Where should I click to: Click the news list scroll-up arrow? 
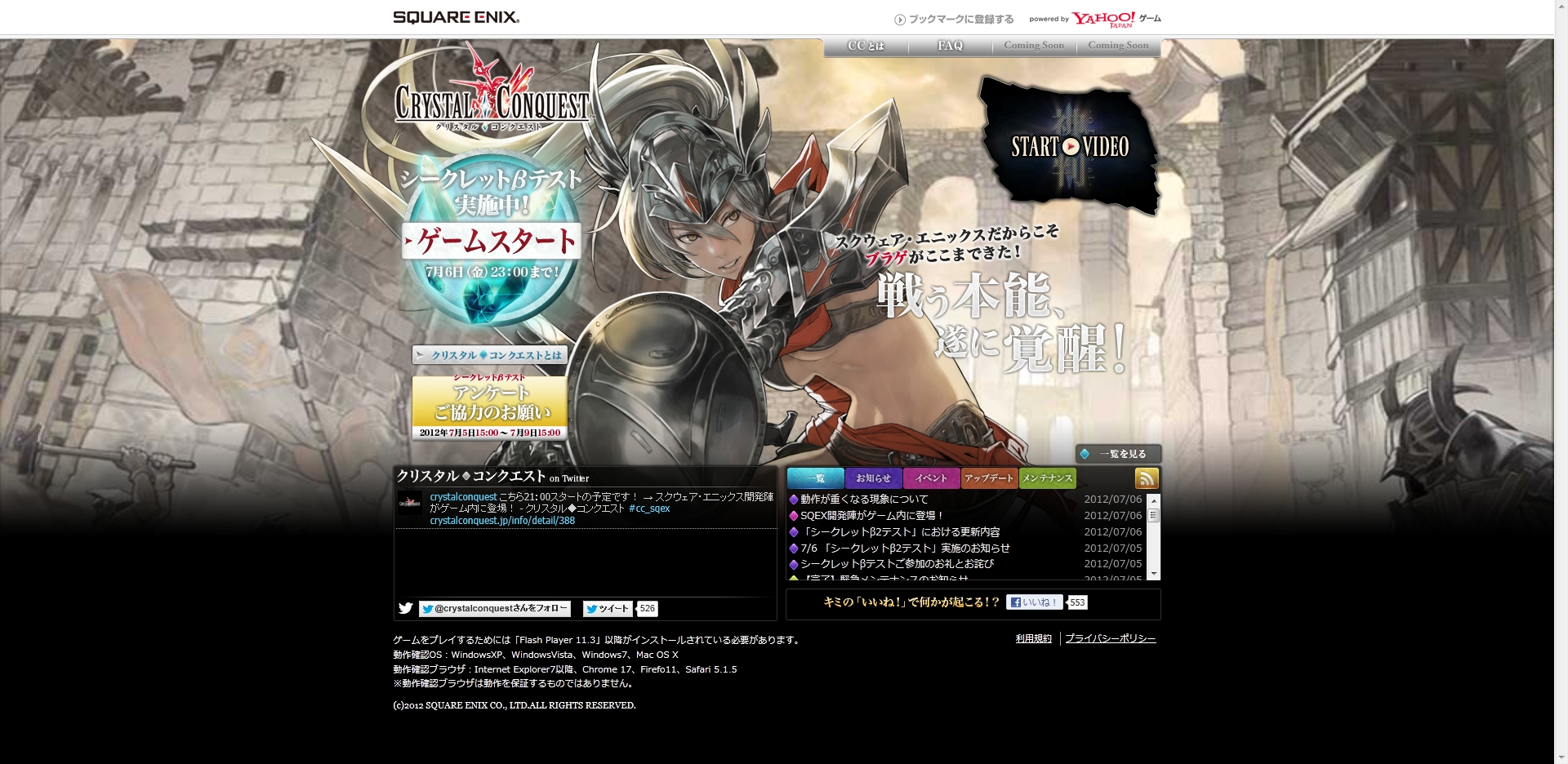[x=1154, y=500]
